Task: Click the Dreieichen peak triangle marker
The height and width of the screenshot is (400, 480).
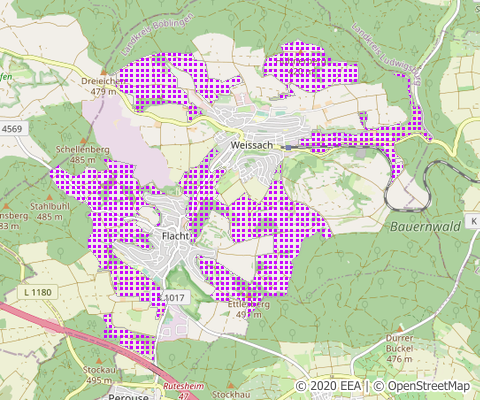Action: coord(104,72)
